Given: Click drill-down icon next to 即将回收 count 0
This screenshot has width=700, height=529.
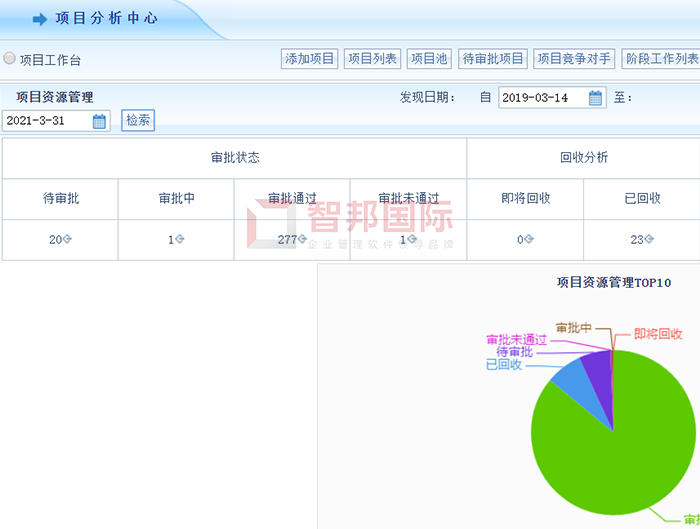Looking at the screenshot, I should pos(529,239).
